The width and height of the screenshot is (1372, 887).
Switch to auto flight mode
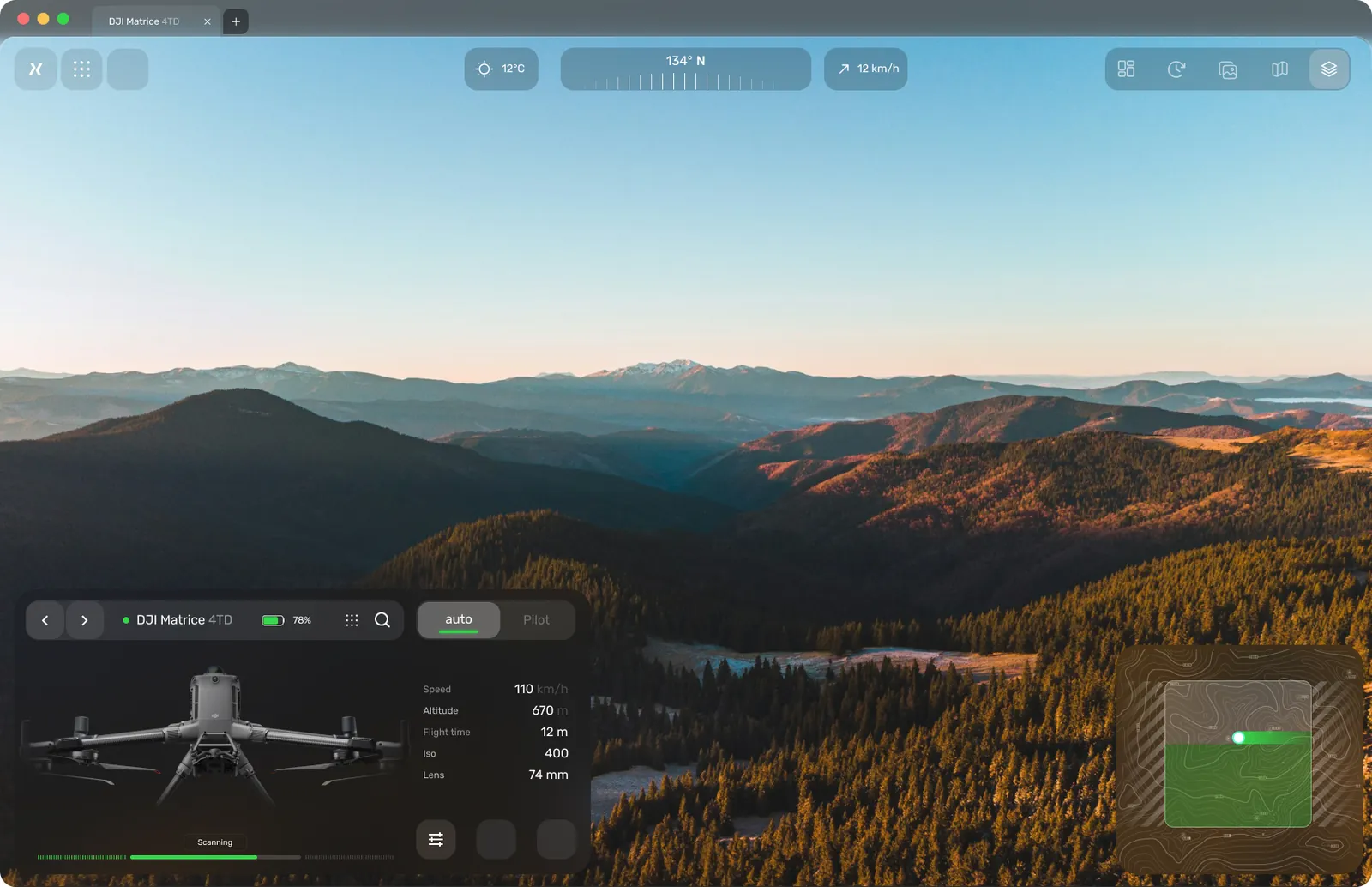tap(459, 620)
